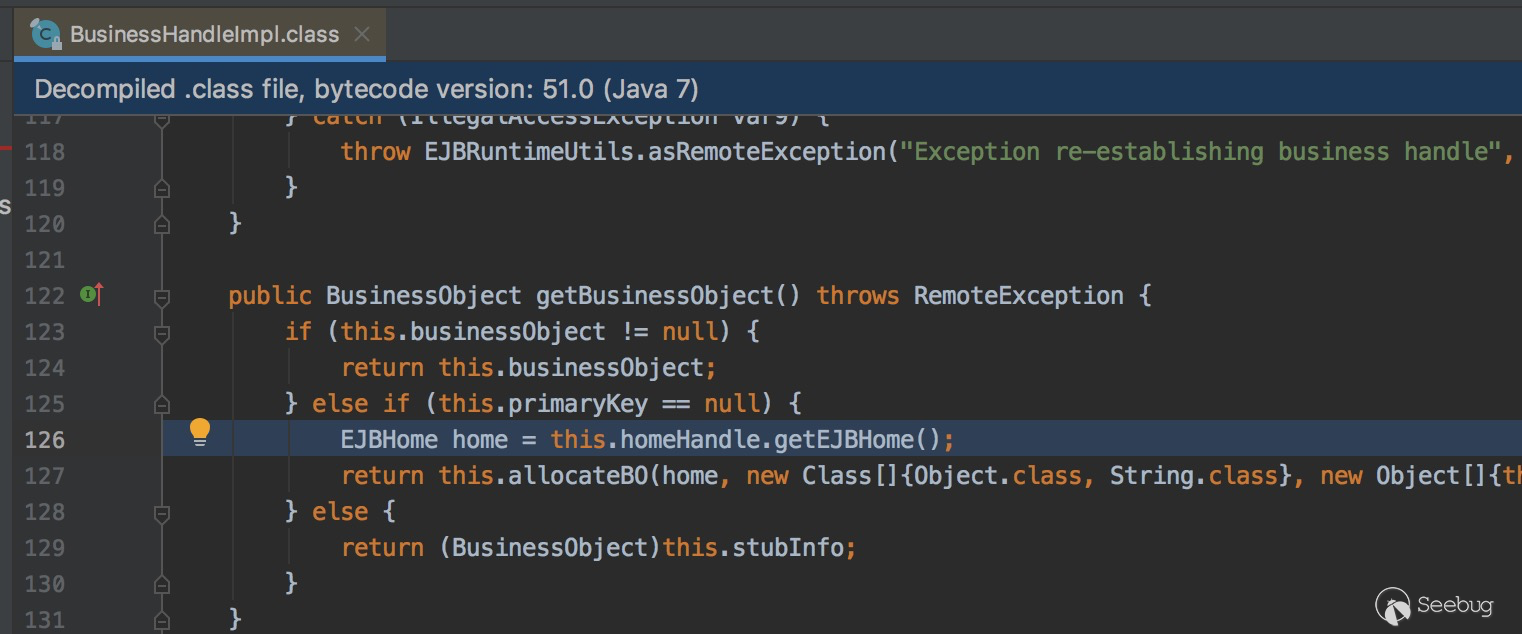The height and width of the screenshot is (634, 1522).
Task: Click gutter line number 126
Action: pos(44,440)
